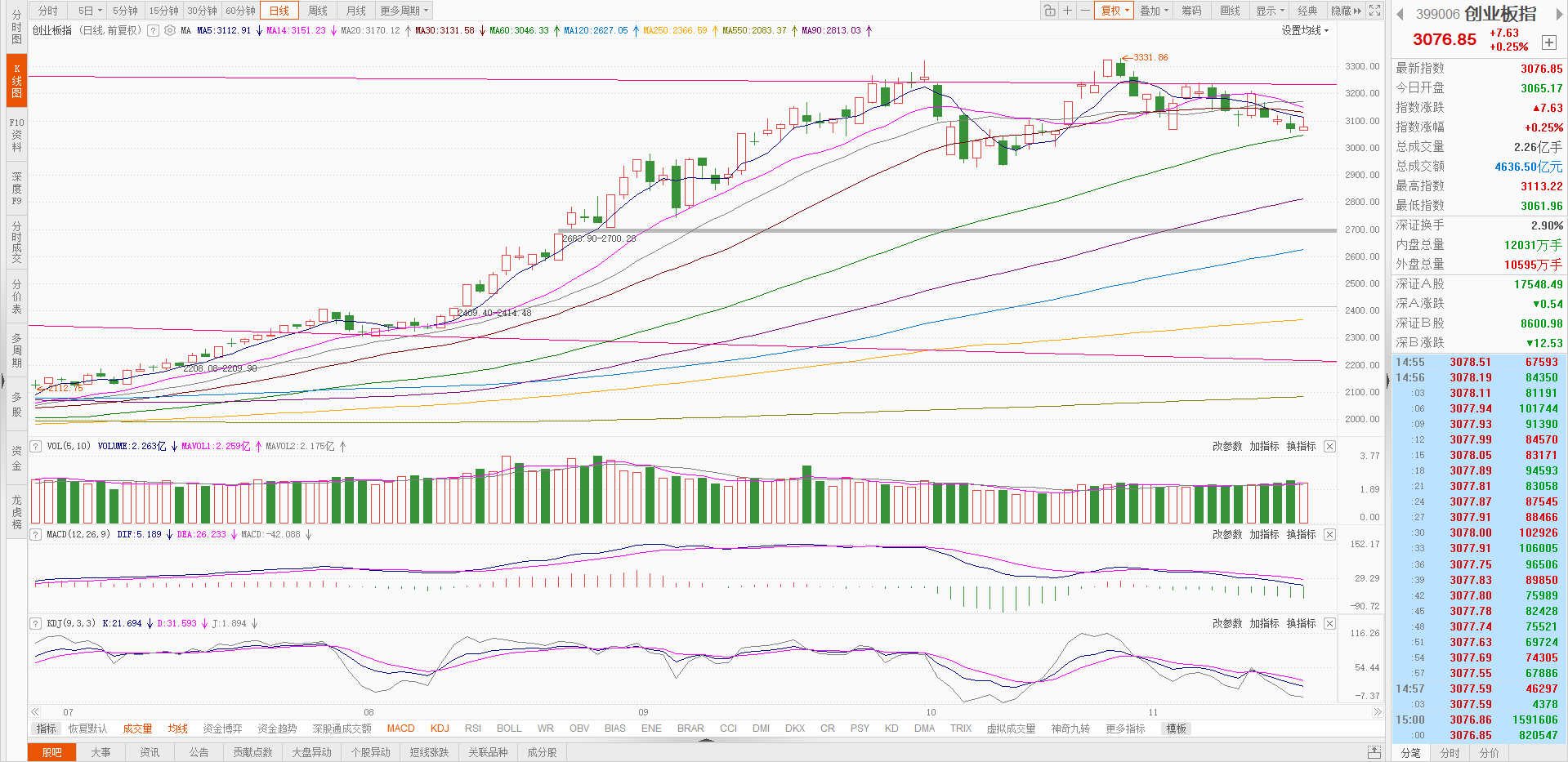Expand the 更多周期 period dropdown
Screen dimensions: 1568x762
[404, 11]
